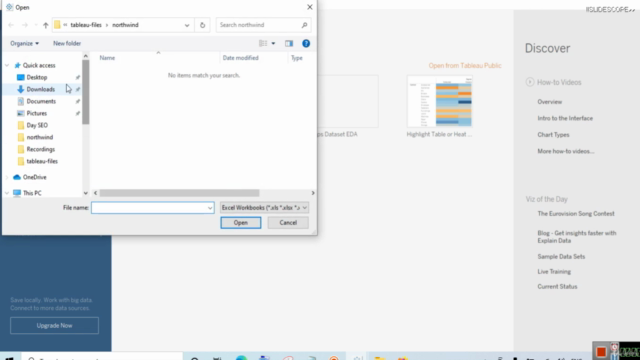Click the Back navigation arrow
The height and width of the screenshot is (360, 640).
tap(11, 25)
